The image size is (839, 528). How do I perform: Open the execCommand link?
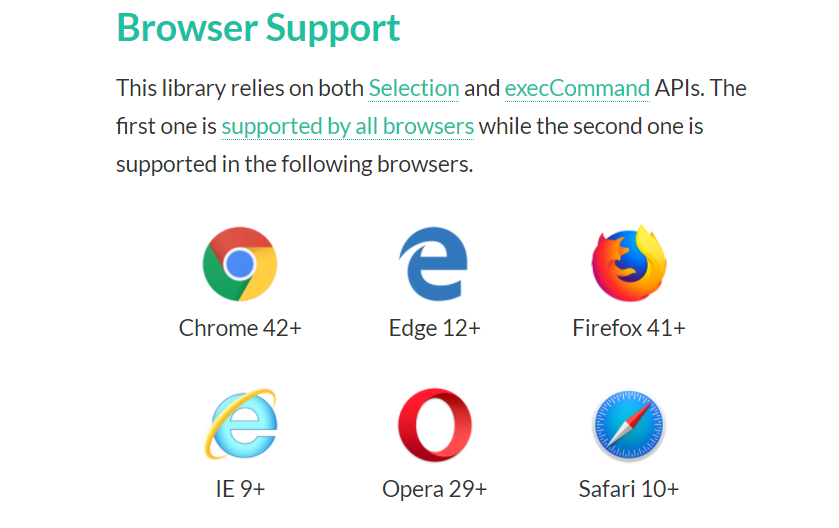pyautogui.click(x=577, y=88)
